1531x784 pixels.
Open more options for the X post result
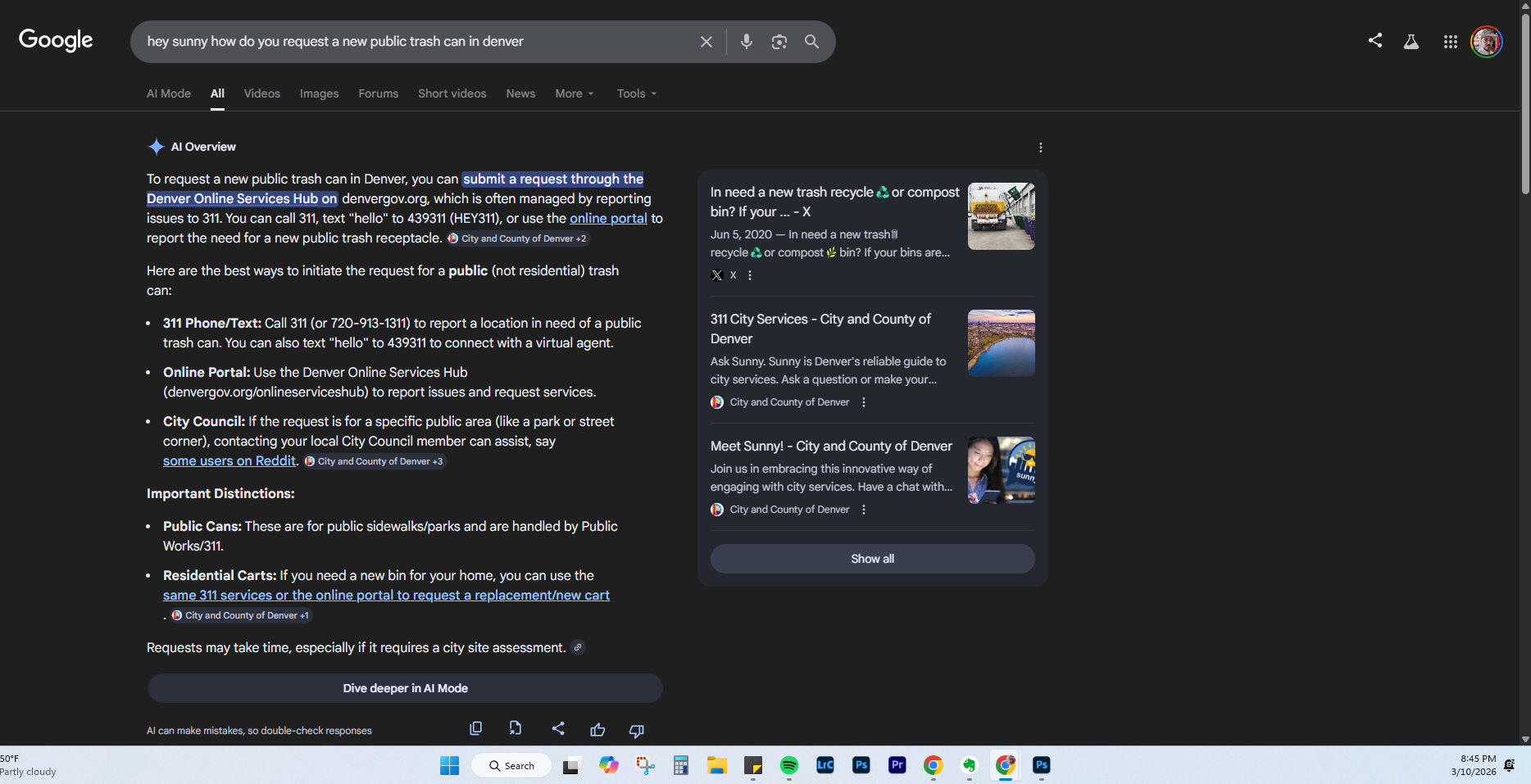tap(750, 275)
